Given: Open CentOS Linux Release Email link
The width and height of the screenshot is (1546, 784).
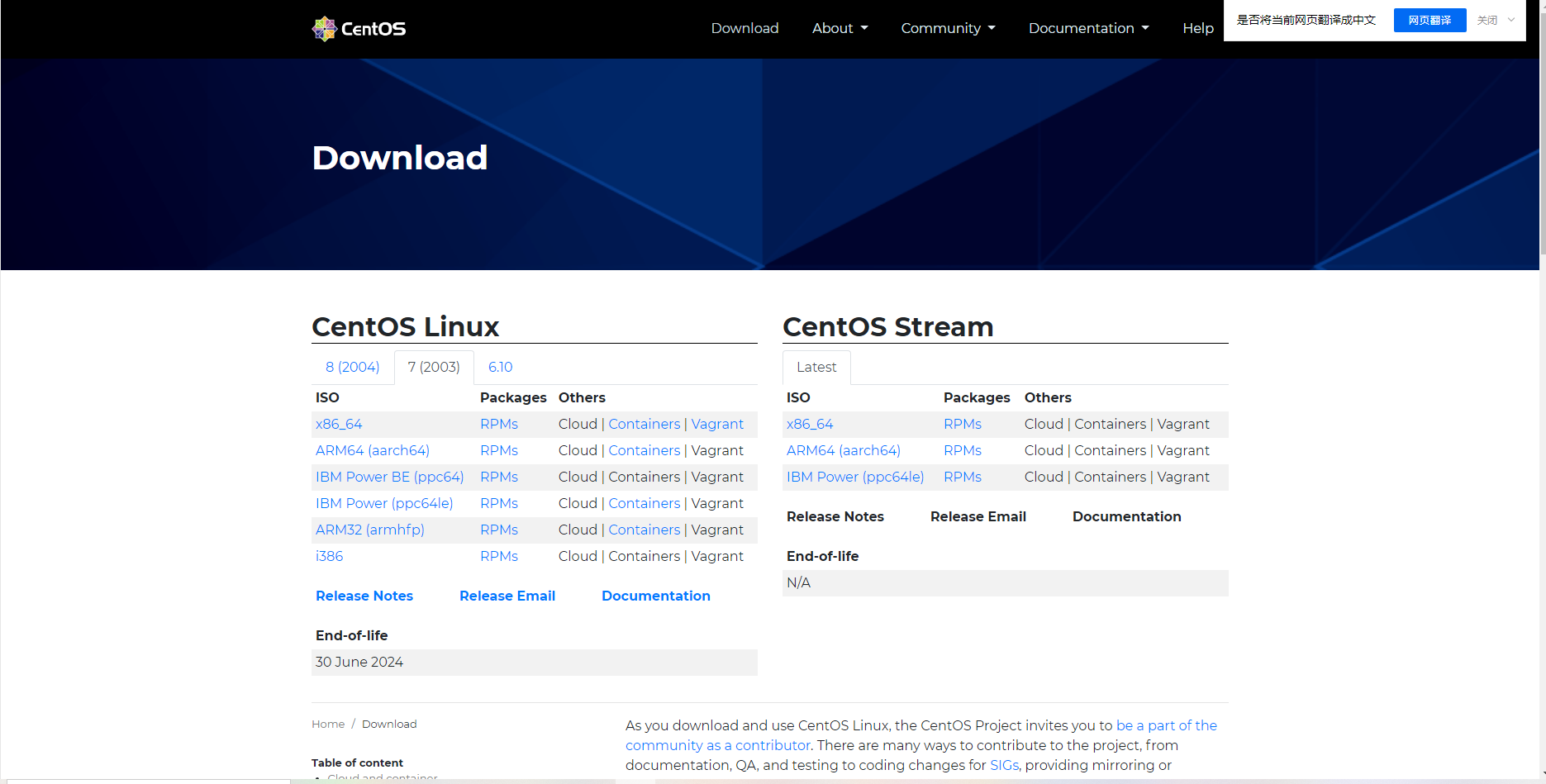Looking at the screenshot, I should (x=507, y=596).
